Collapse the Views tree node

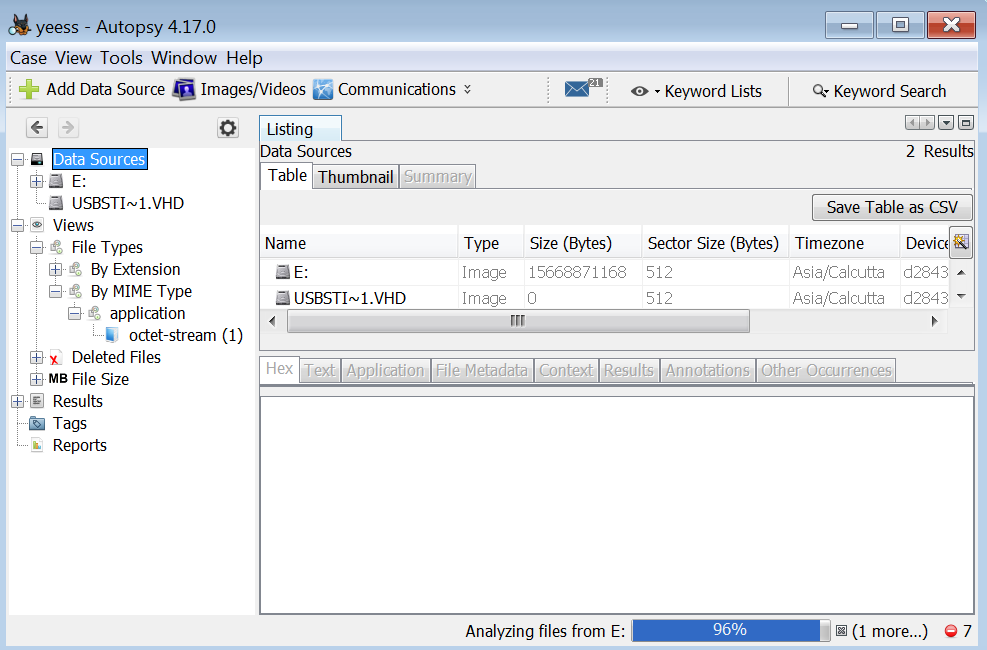[18, 225]
